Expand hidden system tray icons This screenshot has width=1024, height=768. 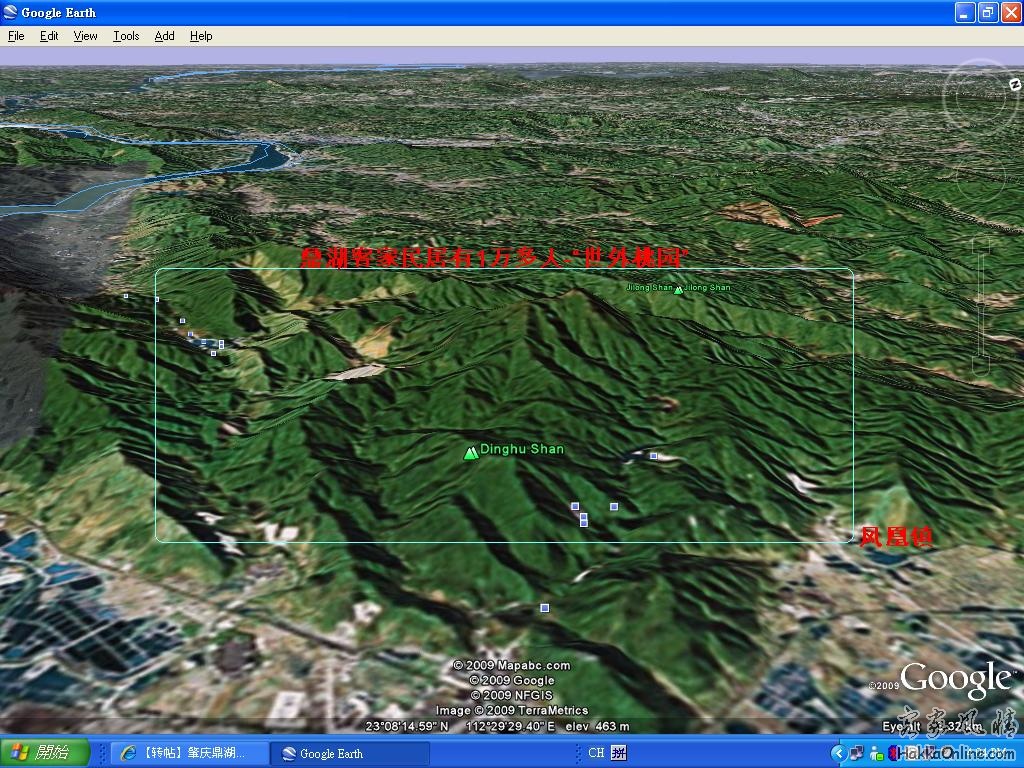point(839,753)
